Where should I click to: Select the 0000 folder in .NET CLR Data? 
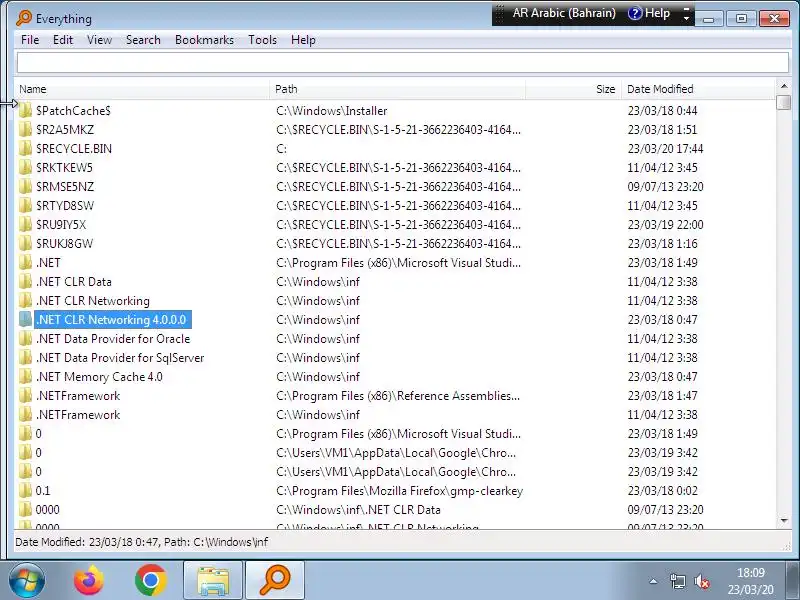click(x=47, y=510)
